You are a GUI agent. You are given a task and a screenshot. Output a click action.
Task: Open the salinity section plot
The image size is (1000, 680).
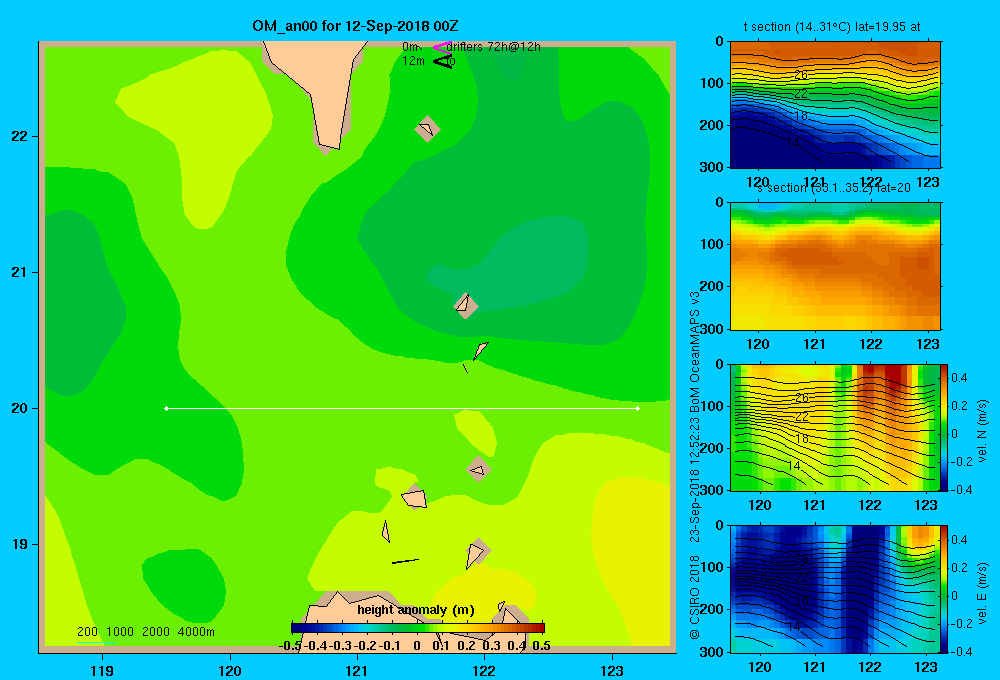coord(835,266)
